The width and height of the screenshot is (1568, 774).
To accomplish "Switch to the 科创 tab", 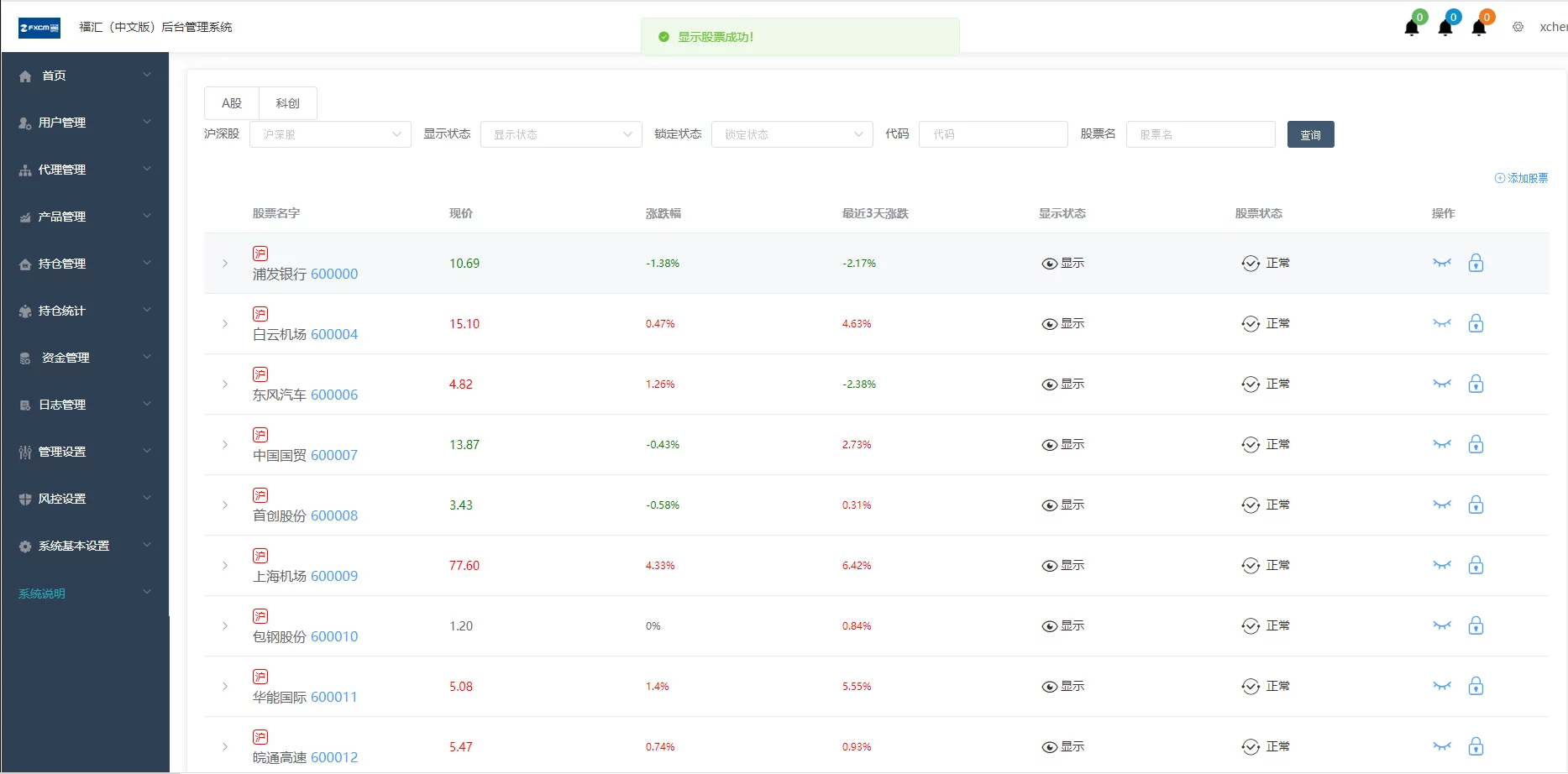I will point(287,102).
